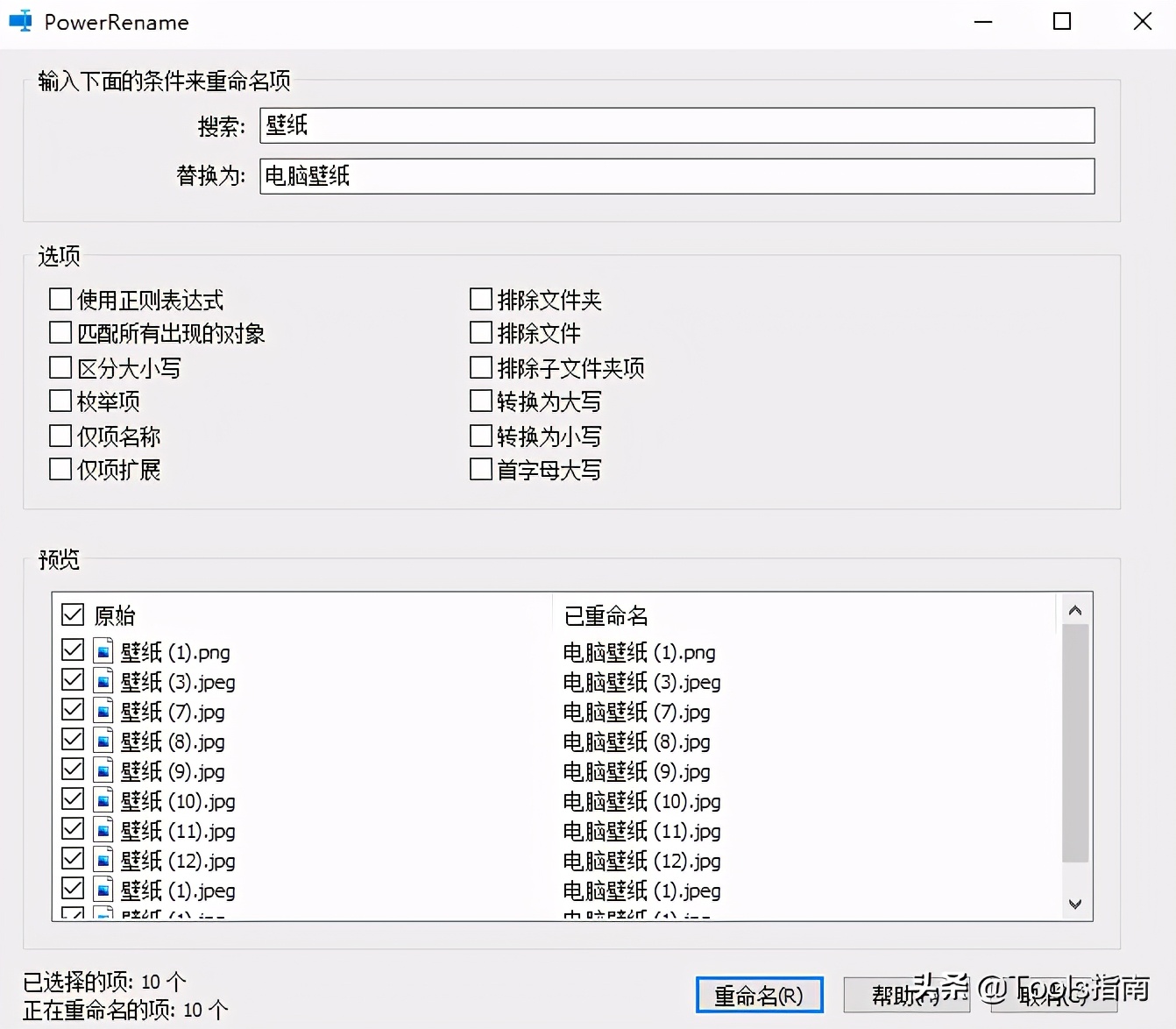The image size is (1176, 1029).
Task: Click the 帮助 help button
Action: click(906, 995)
